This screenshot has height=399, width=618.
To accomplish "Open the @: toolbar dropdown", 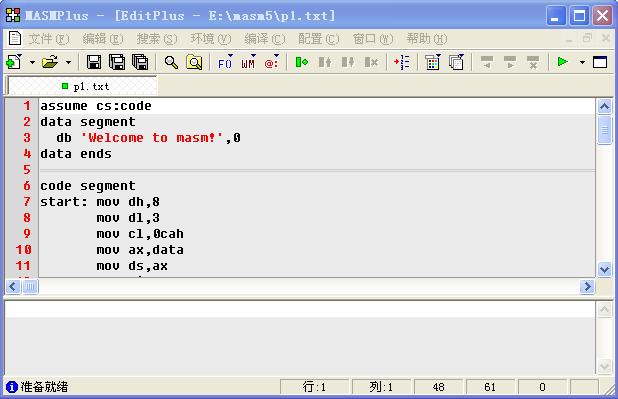I will click(272, 62).
